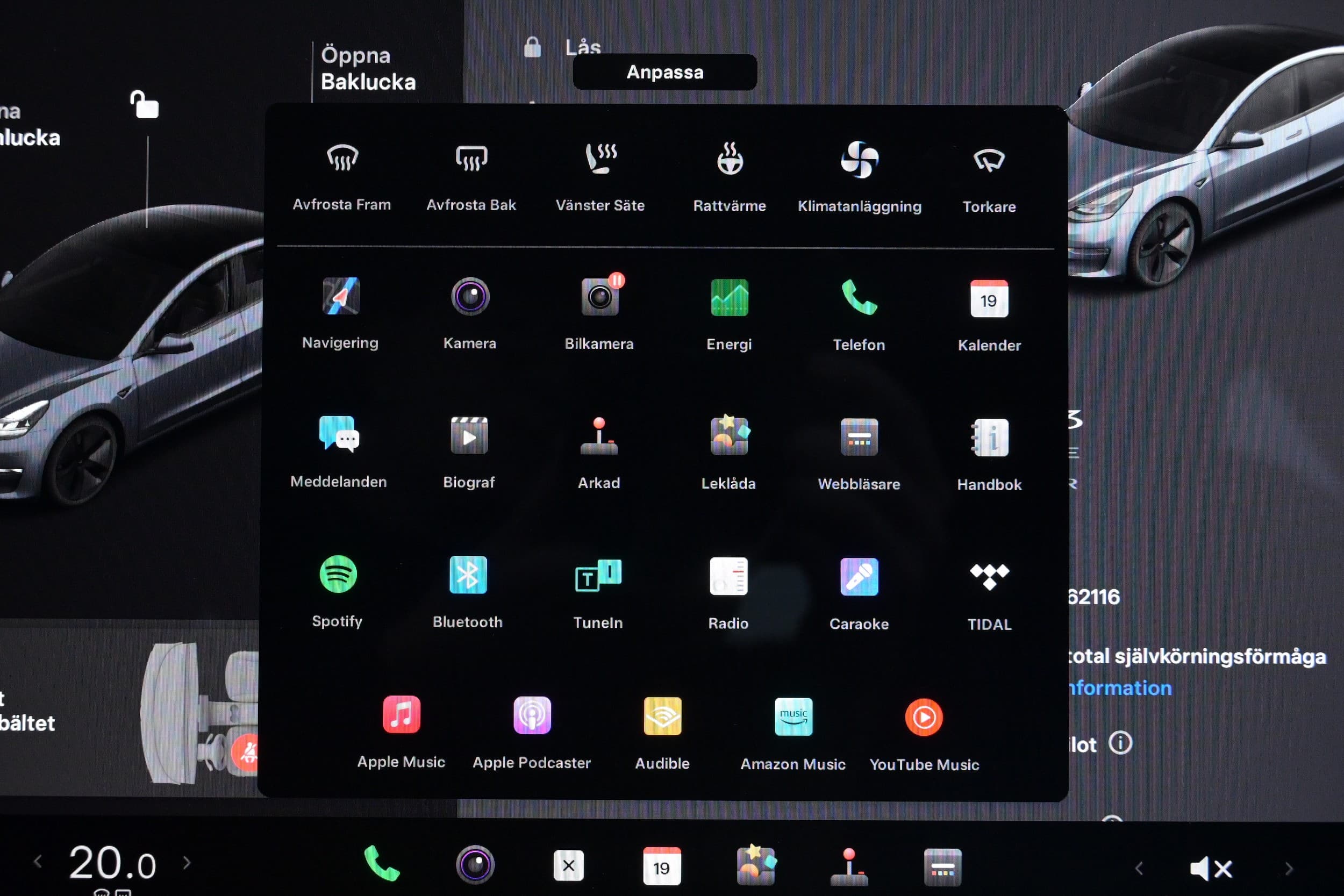This screenshot has height=896, width=1344.
Task: Turn on Avfrosta Fram front defrost
Action: point(342,178)
